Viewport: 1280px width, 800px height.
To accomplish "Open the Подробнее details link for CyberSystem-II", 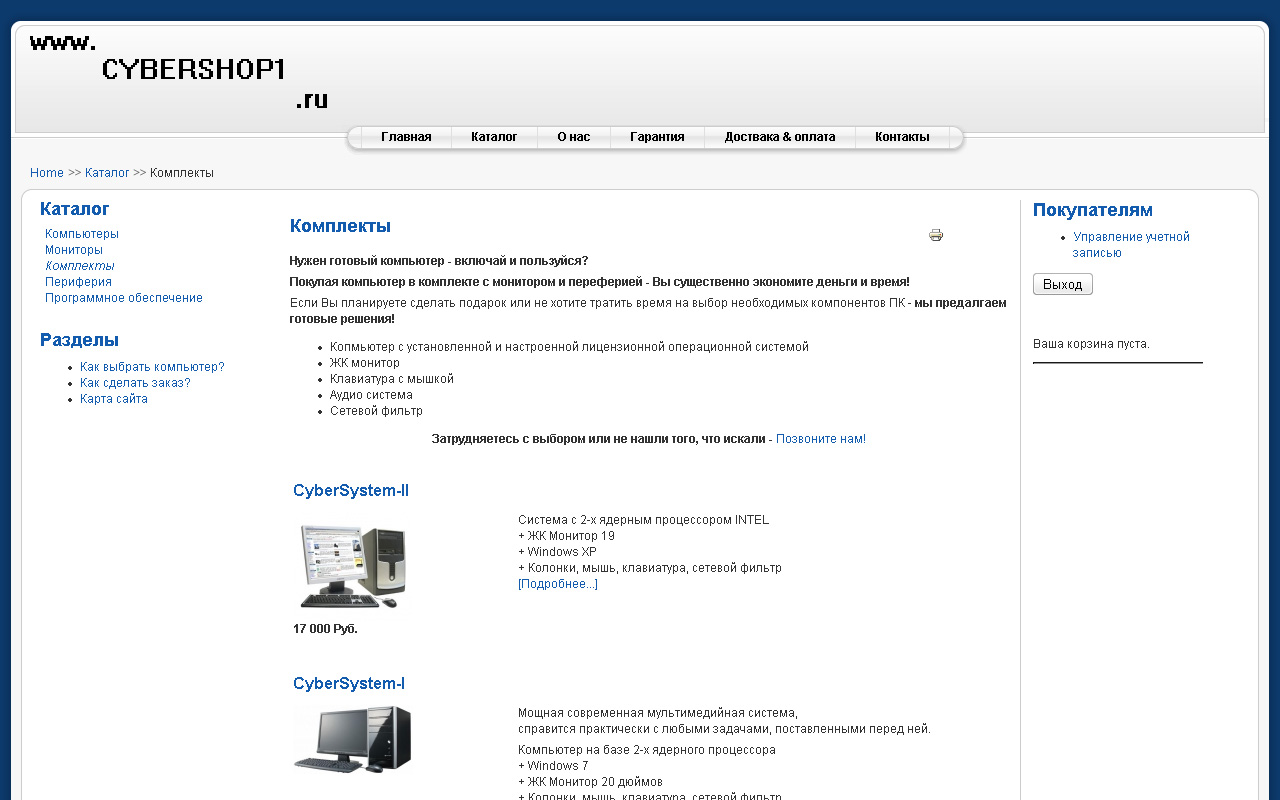I will (x=557, y=583).
